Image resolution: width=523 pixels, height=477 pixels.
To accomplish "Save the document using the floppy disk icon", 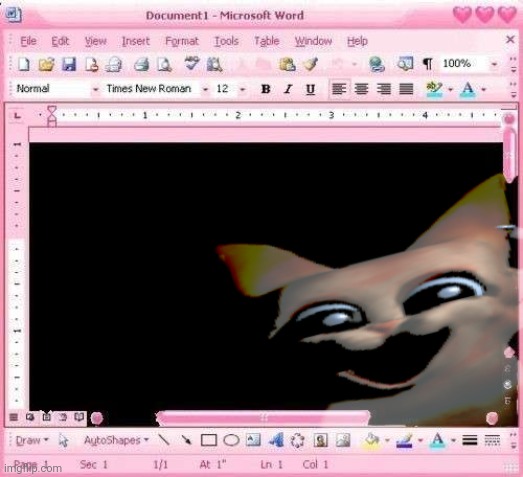I will [x=69, y=64].
